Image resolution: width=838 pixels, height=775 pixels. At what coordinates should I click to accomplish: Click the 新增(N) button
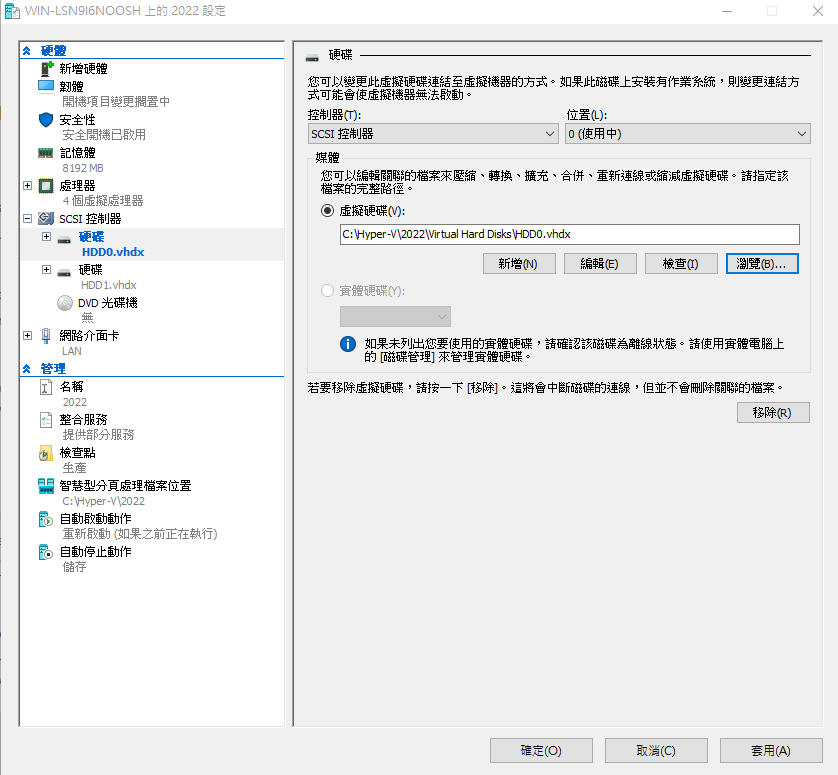tap(519, 264)
